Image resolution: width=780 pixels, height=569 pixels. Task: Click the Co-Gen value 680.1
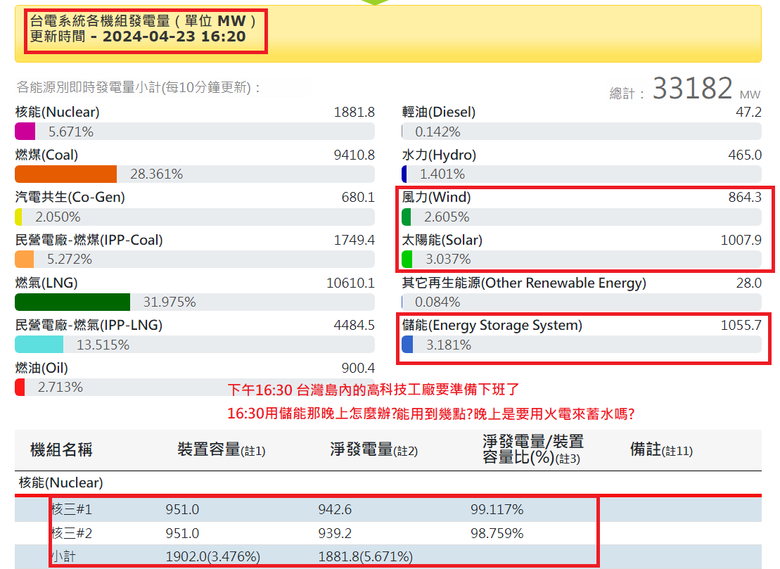tap(358, 197)
